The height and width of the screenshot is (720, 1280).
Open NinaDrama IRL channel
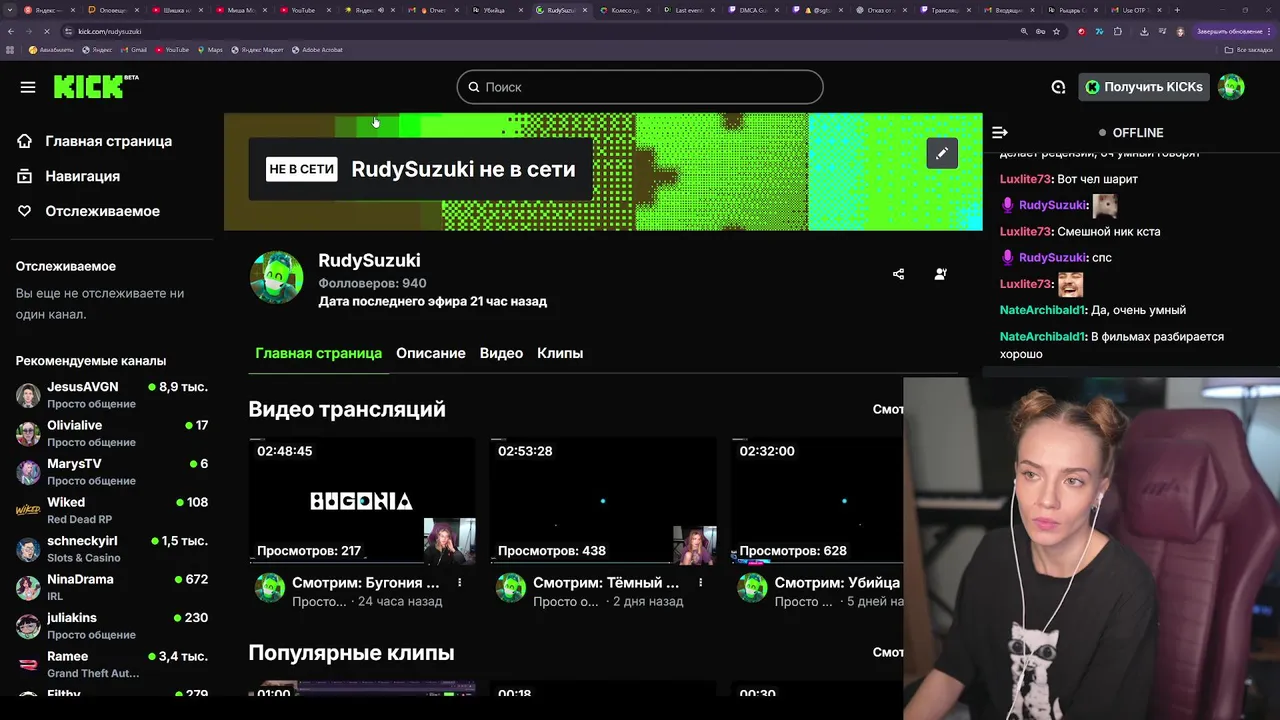(x=112, y=587)
